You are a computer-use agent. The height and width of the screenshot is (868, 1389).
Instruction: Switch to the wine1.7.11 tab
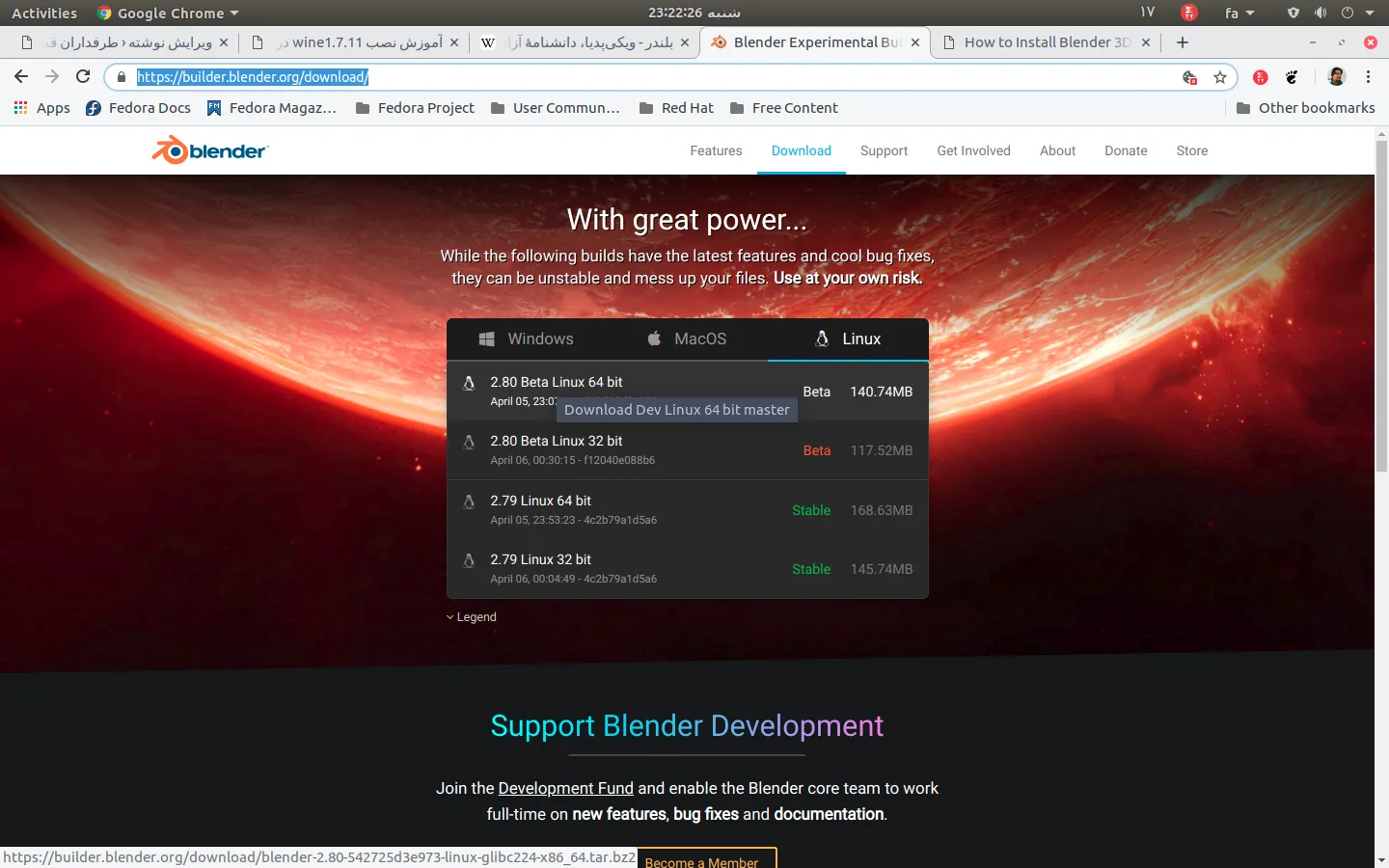pos(353,42)
